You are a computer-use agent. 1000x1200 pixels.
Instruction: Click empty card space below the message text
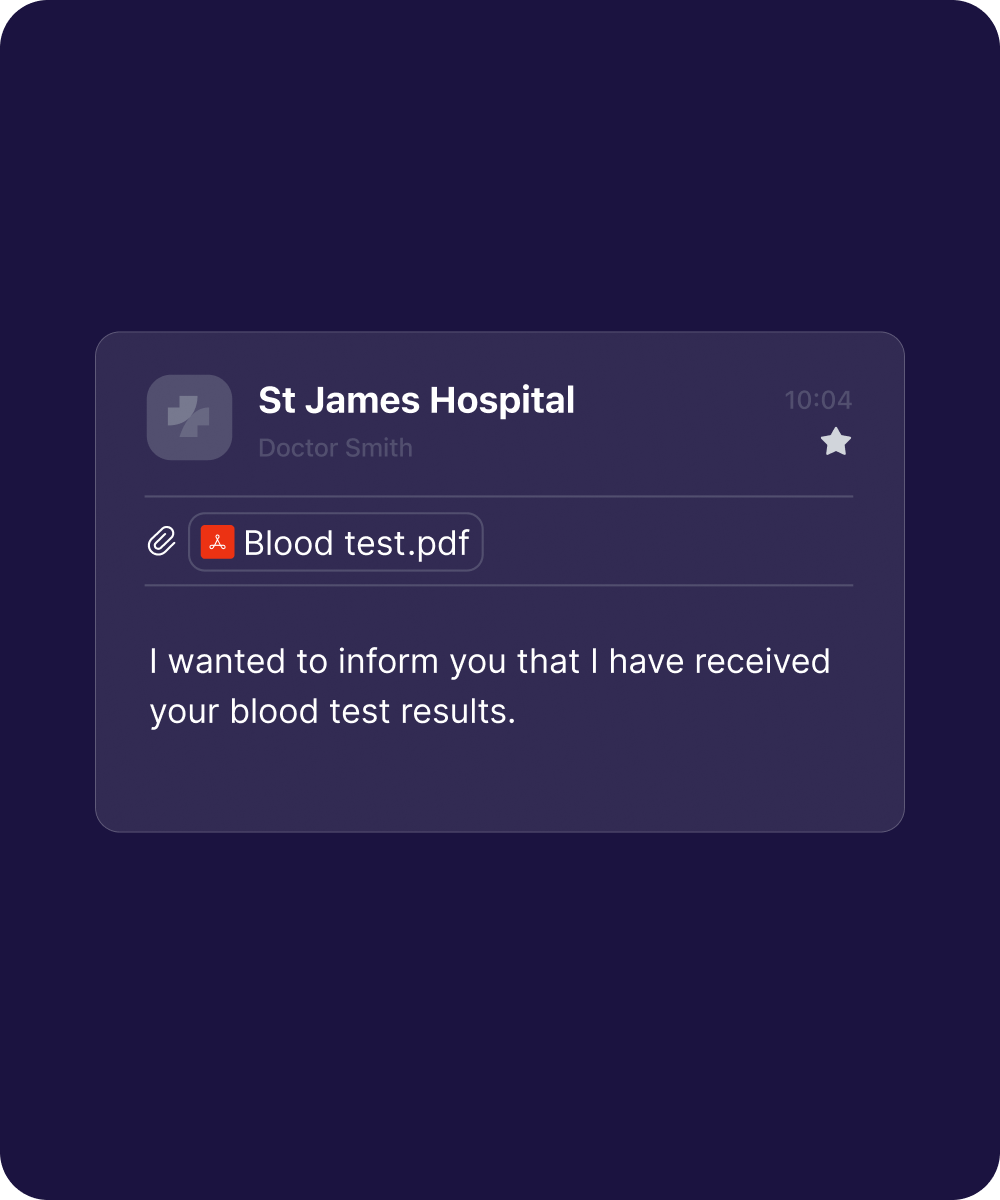click(498, 780)
